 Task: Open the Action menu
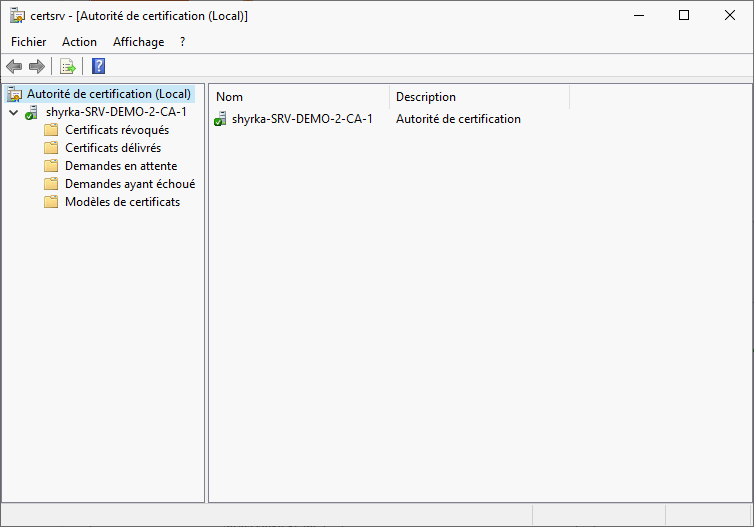click(x=79, y=42)
